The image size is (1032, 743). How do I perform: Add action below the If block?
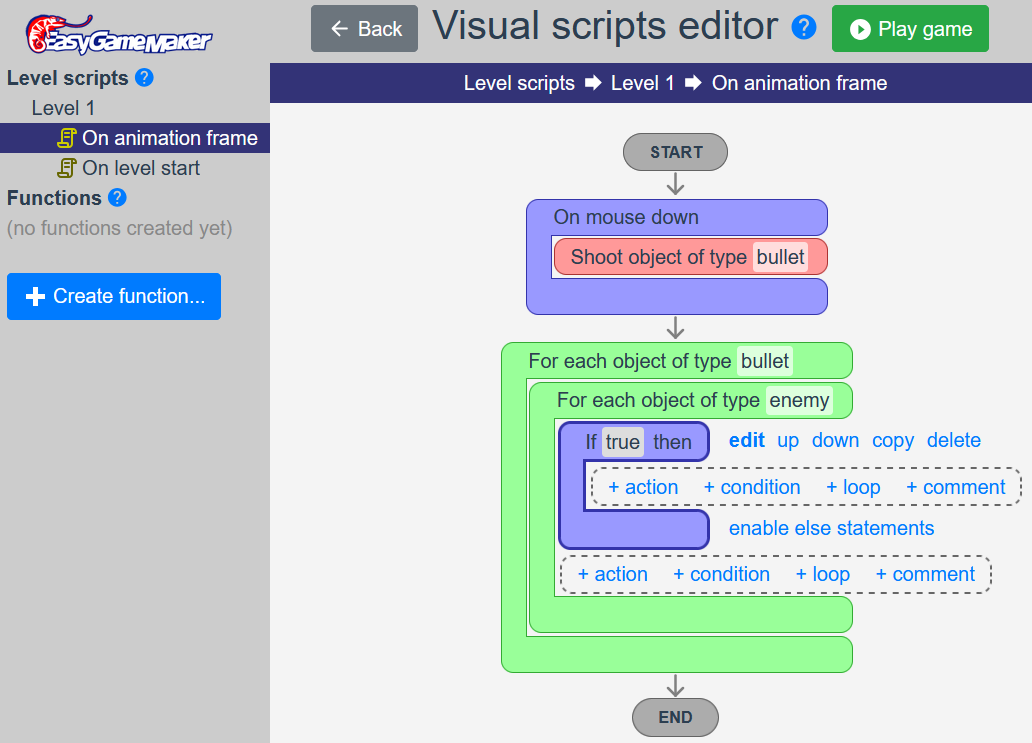click(612, 575)
